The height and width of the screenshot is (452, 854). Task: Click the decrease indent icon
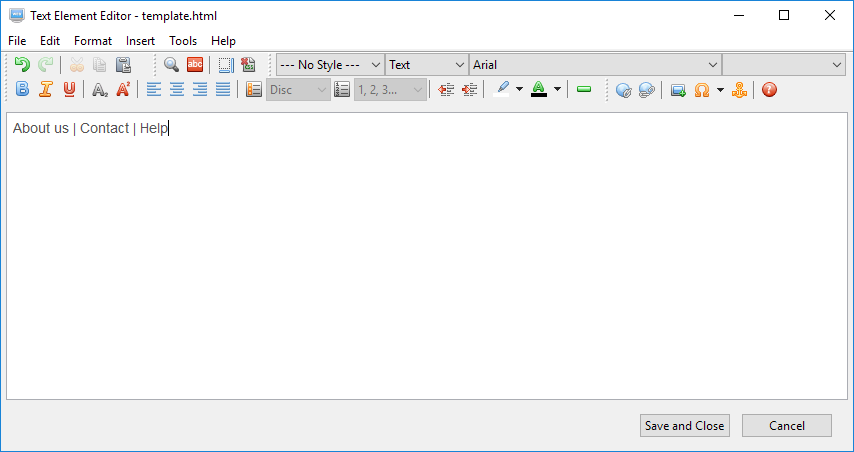[446, 90]
